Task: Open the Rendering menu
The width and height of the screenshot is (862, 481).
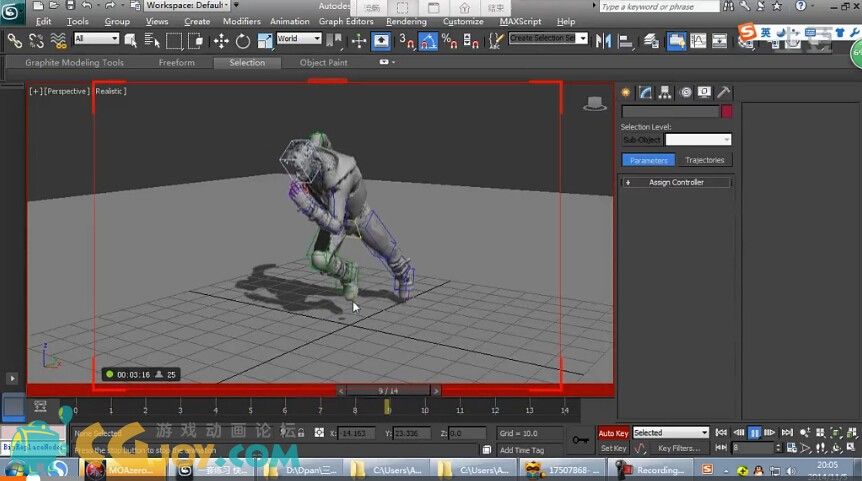Action: point(406,21)
